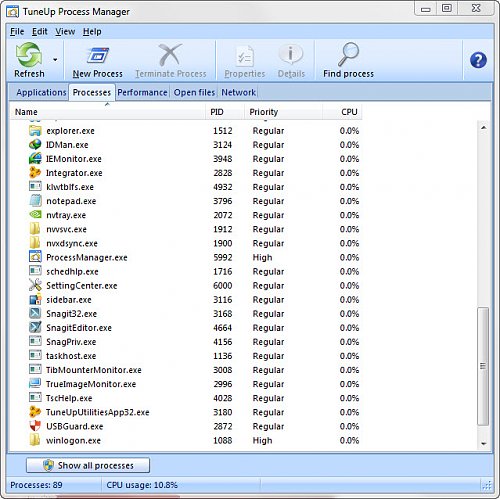Click the notepad.exe notepad icon
Screen dimensions: 500x499
click(35, 201)
